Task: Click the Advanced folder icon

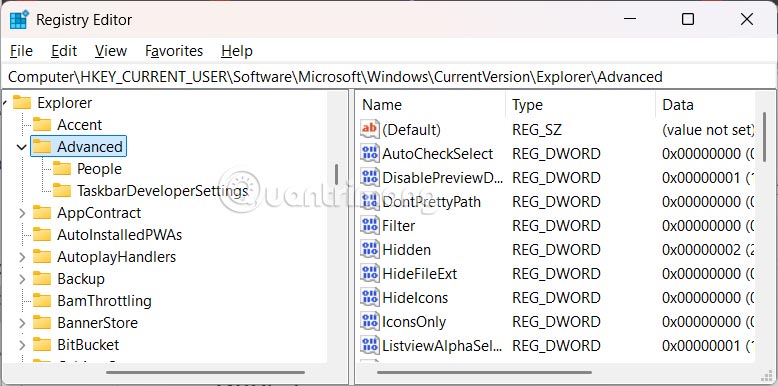Action: 42,146
